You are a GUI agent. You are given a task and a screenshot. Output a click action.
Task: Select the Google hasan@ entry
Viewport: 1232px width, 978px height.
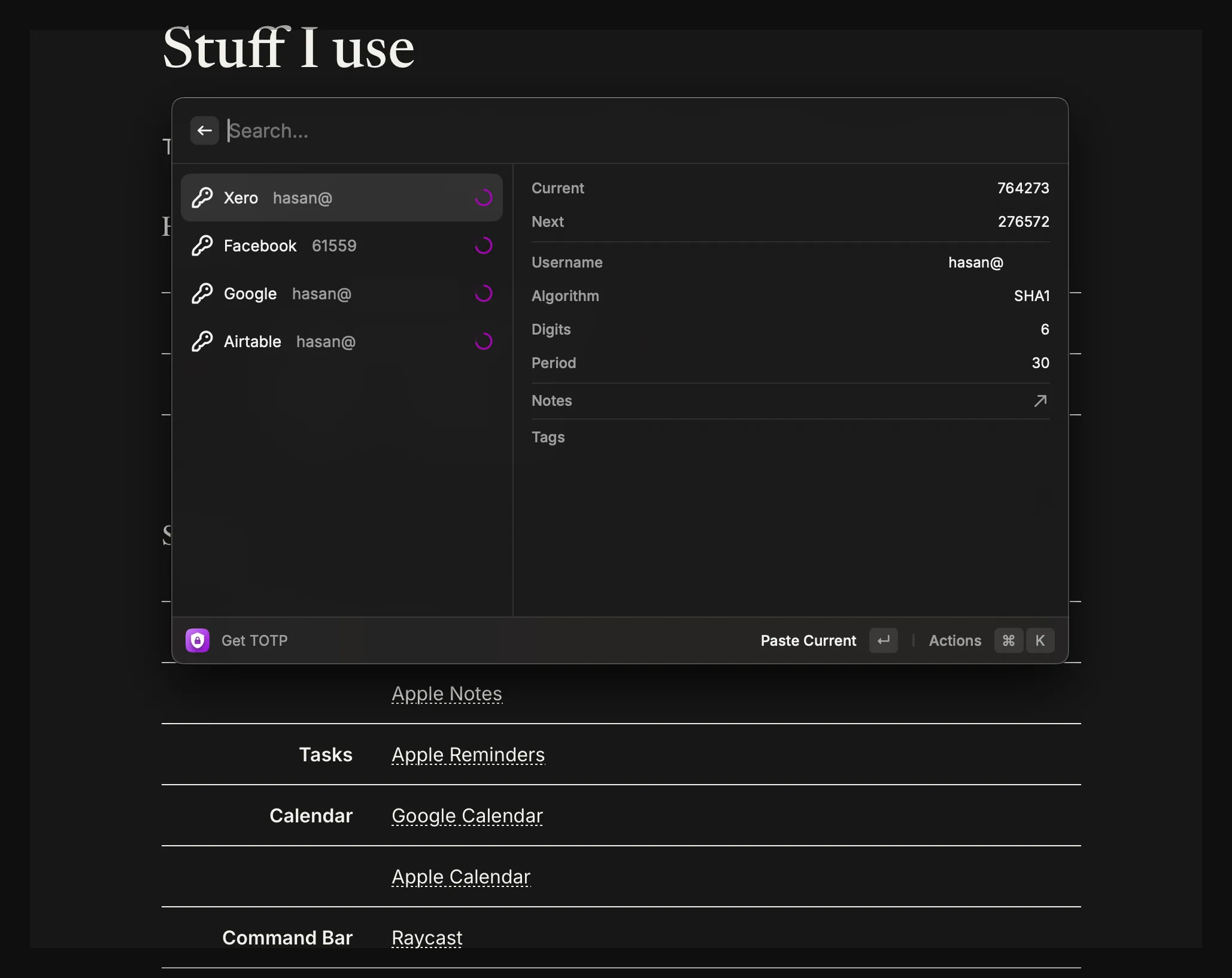(x=341, y=293)
